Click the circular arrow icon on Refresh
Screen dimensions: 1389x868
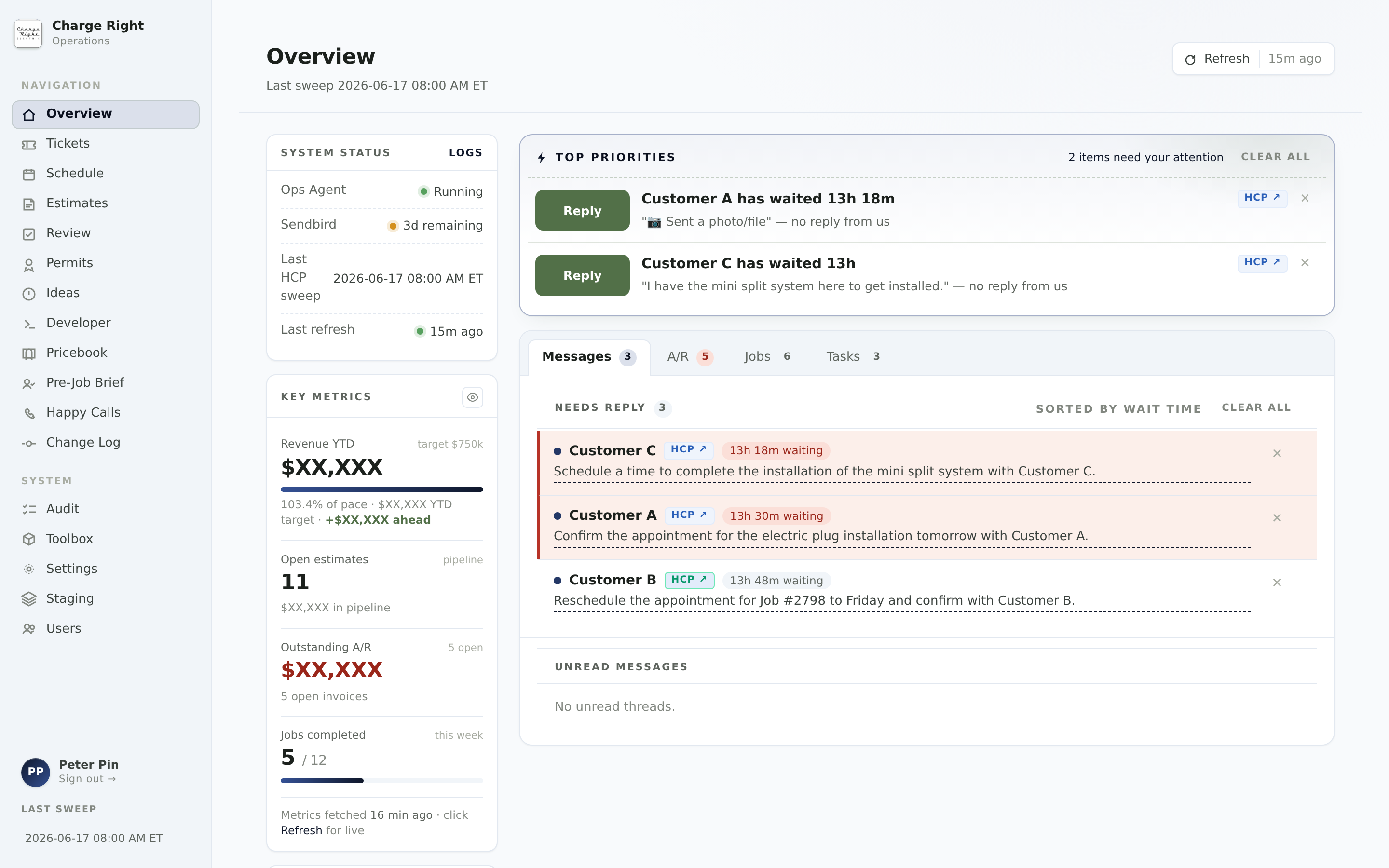pos(1190,59)
